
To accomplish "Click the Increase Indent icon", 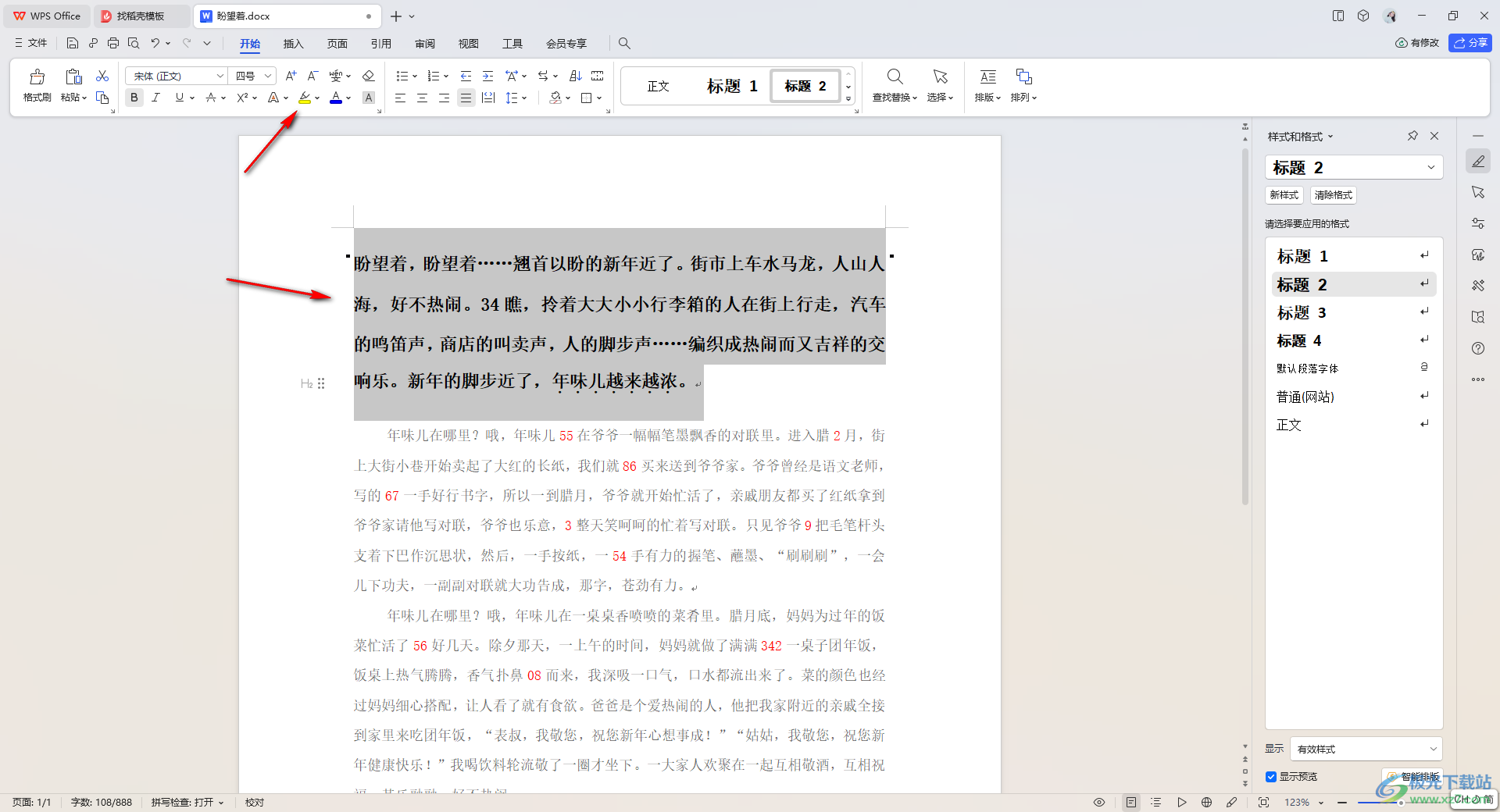I will click(487, 76).
